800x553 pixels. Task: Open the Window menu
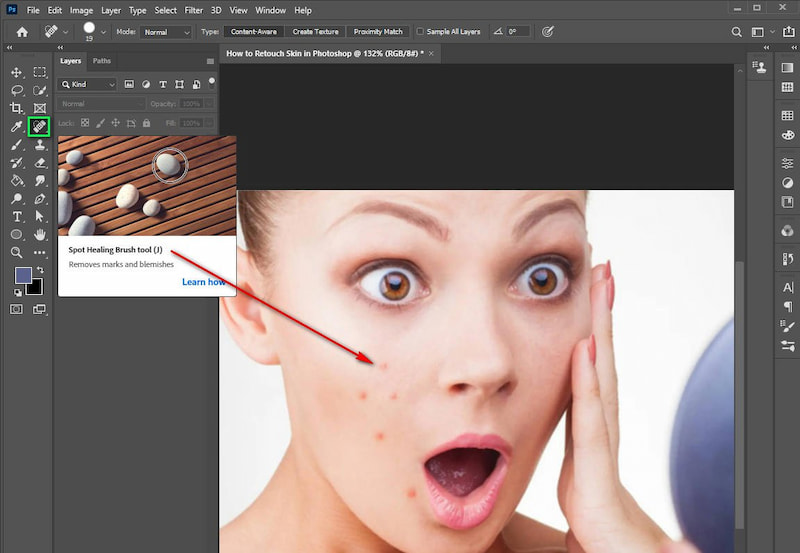coord(270,10)
